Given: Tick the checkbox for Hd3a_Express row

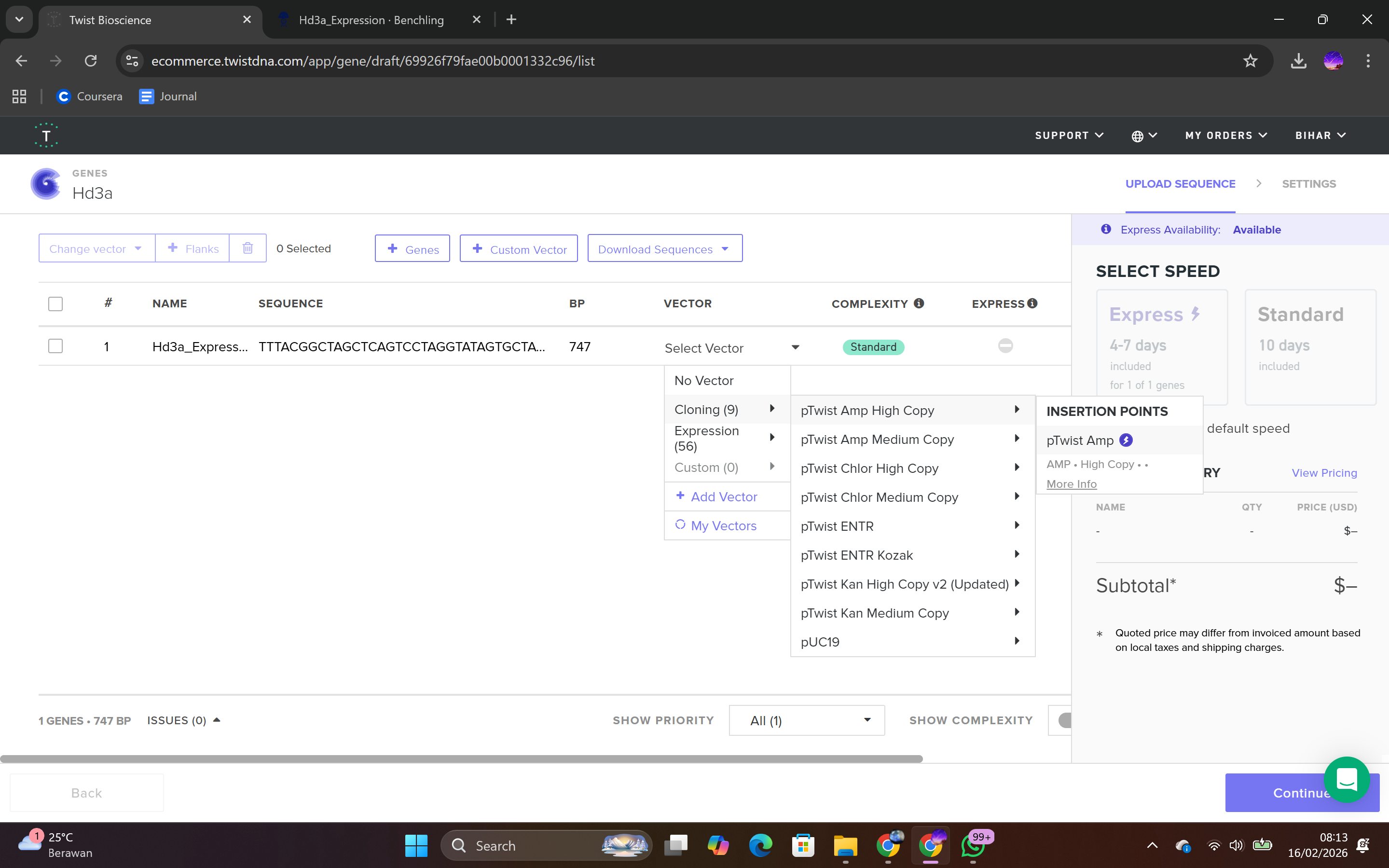Looking at the screenshot, I should pyautogui.click(x=55, y=346).
